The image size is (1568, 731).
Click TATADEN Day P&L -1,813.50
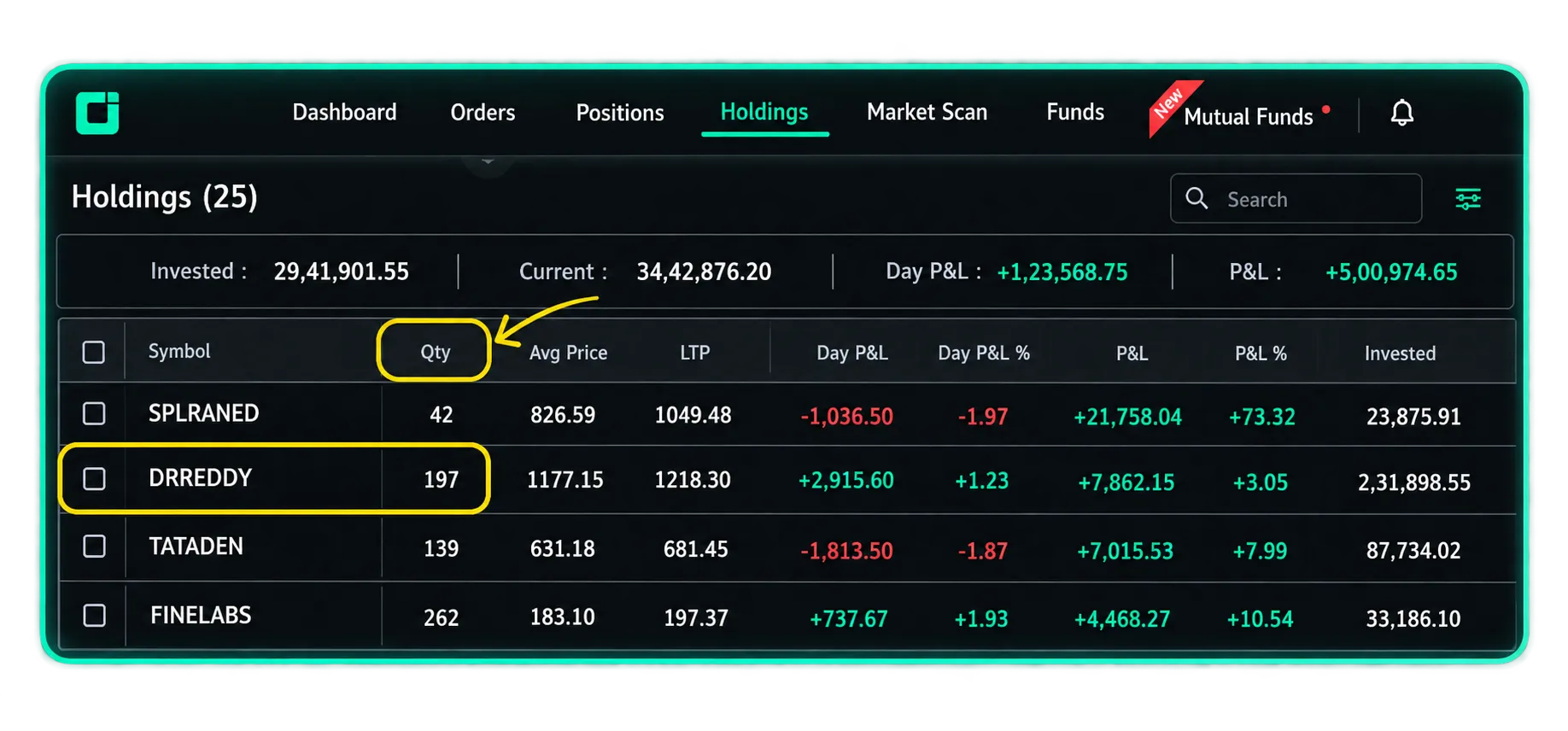pyautogui.click(x=846, y=551)
